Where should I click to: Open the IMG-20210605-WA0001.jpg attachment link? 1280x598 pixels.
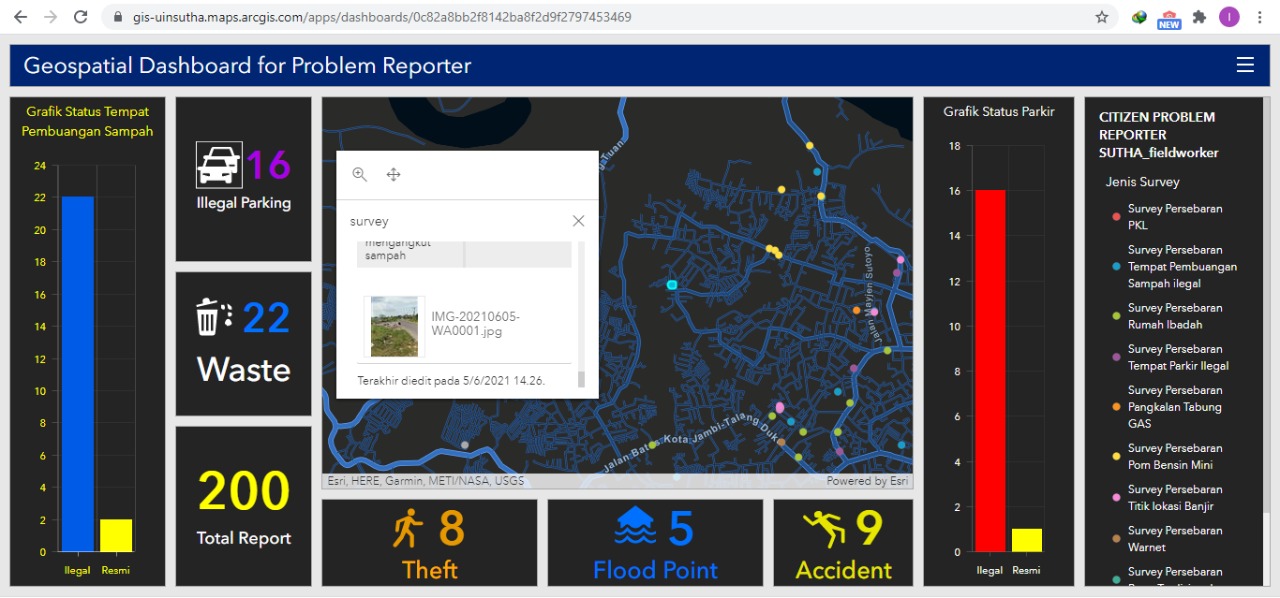coord(475,324)
